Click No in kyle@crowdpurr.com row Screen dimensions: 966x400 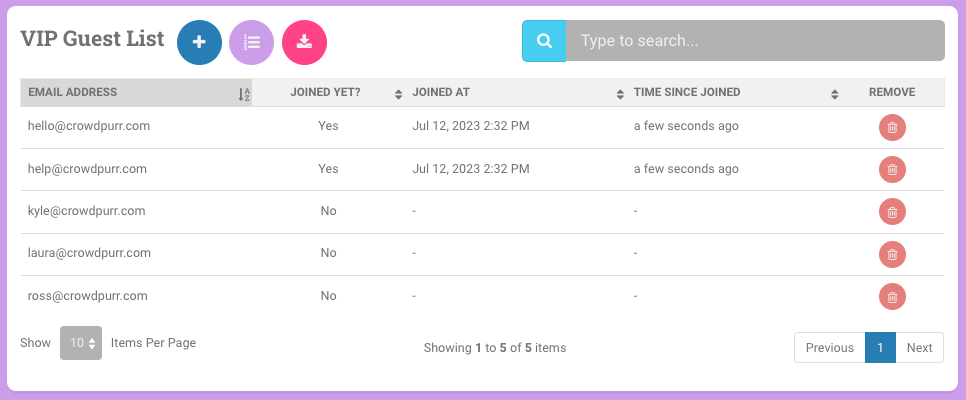point(328,211)
